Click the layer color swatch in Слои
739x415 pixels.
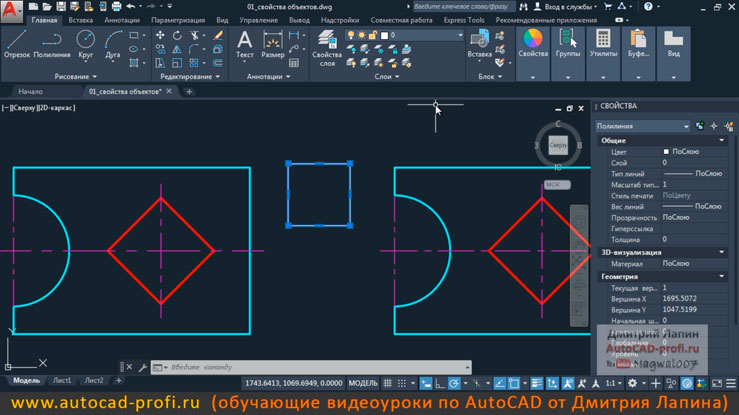[x=384, y=35]
